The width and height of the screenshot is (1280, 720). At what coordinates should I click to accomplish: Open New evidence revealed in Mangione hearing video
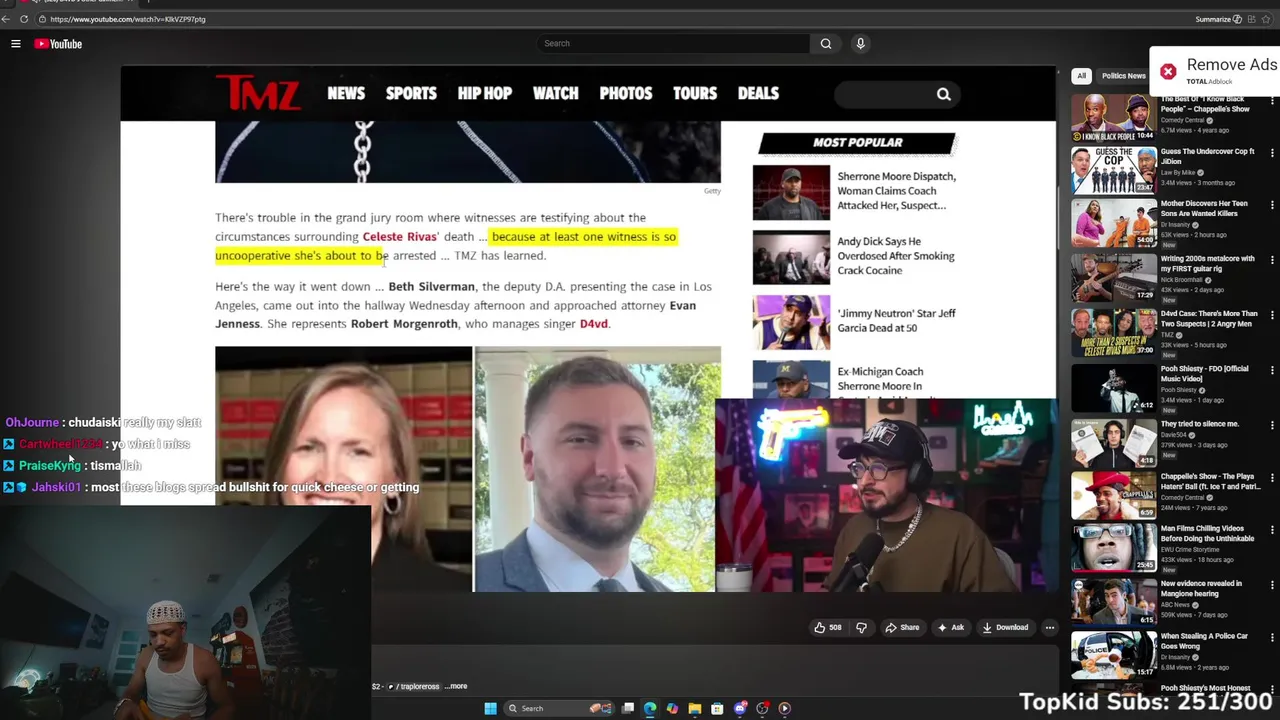(1201, 588)
